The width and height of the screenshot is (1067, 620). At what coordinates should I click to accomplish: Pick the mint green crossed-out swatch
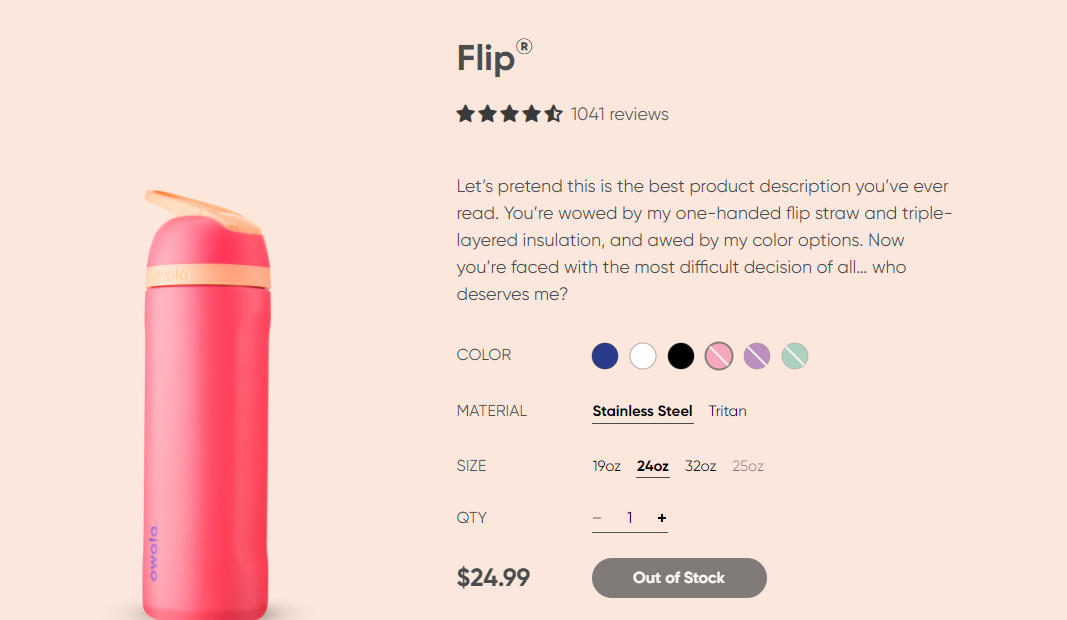[x=795, y=356]
